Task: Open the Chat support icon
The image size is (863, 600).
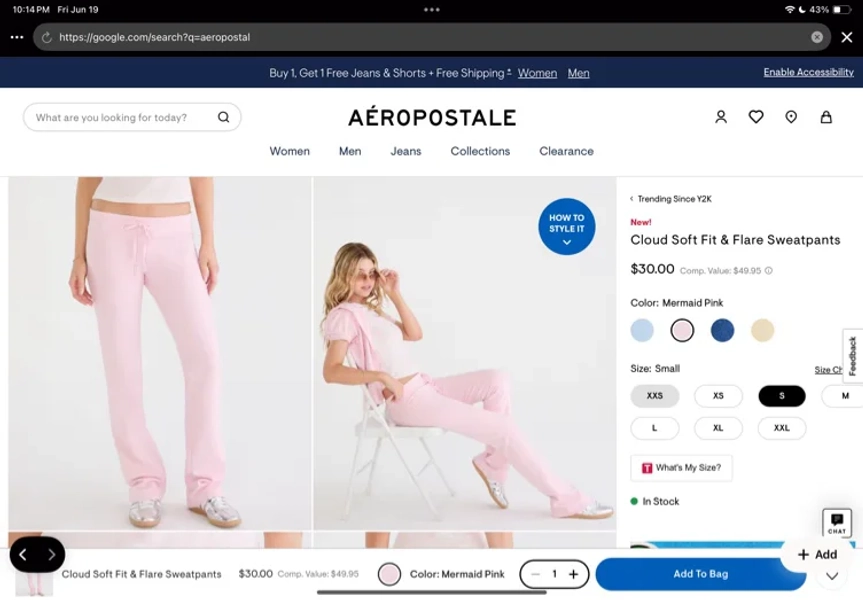Action: [837, 522]
